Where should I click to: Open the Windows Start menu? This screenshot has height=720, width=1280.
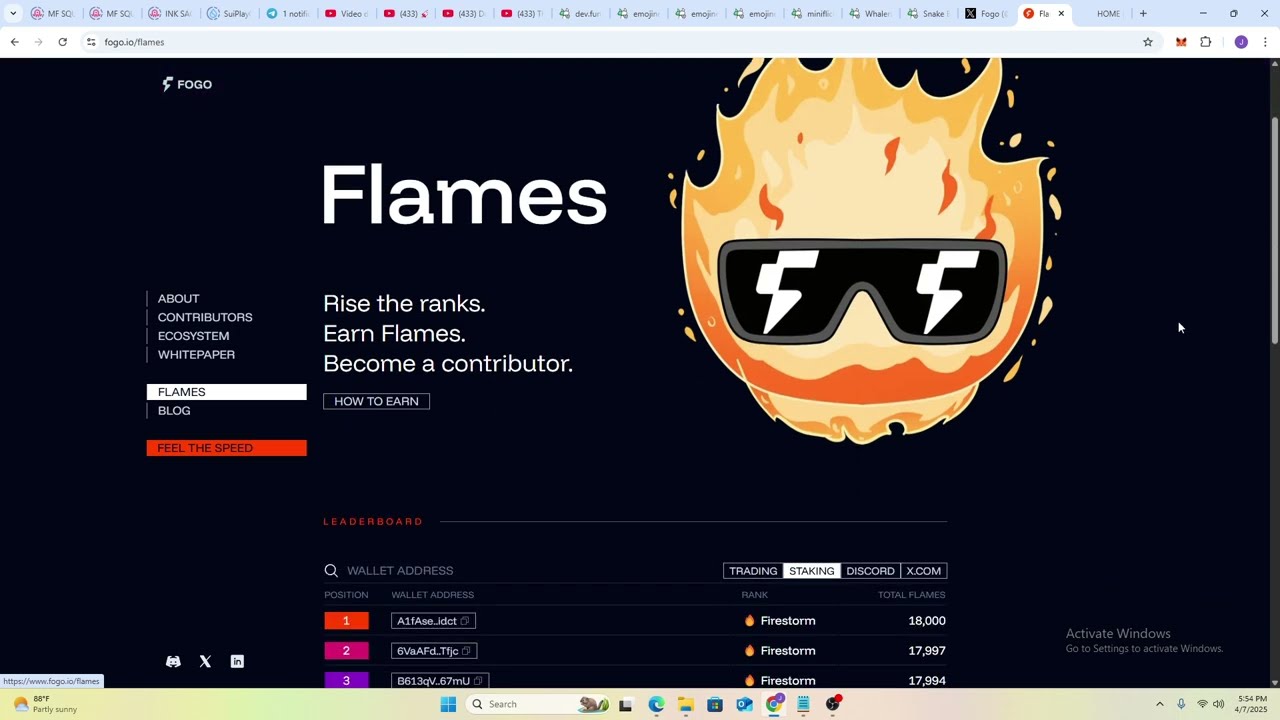(448, 704)
